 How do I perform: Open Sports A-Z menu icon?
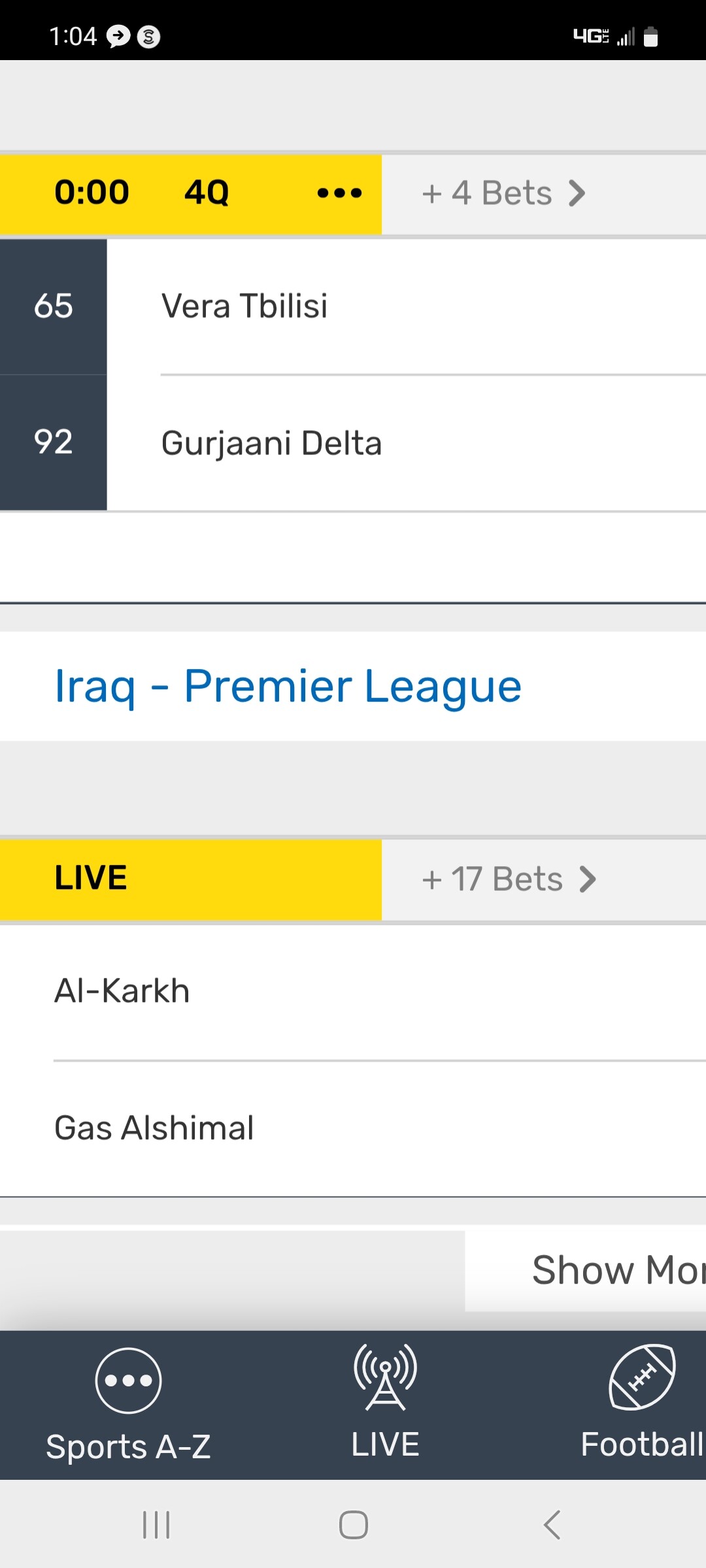click(128, 1380)
